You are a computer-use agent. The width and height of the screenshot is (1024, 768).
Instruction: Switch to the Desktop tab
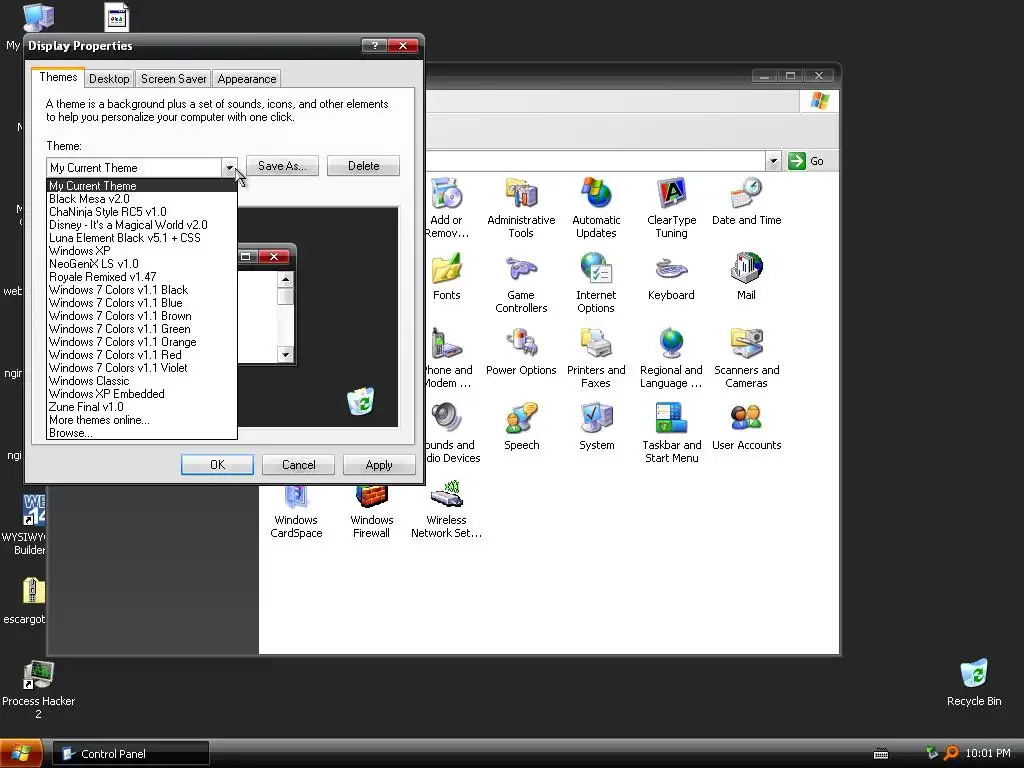109,79
